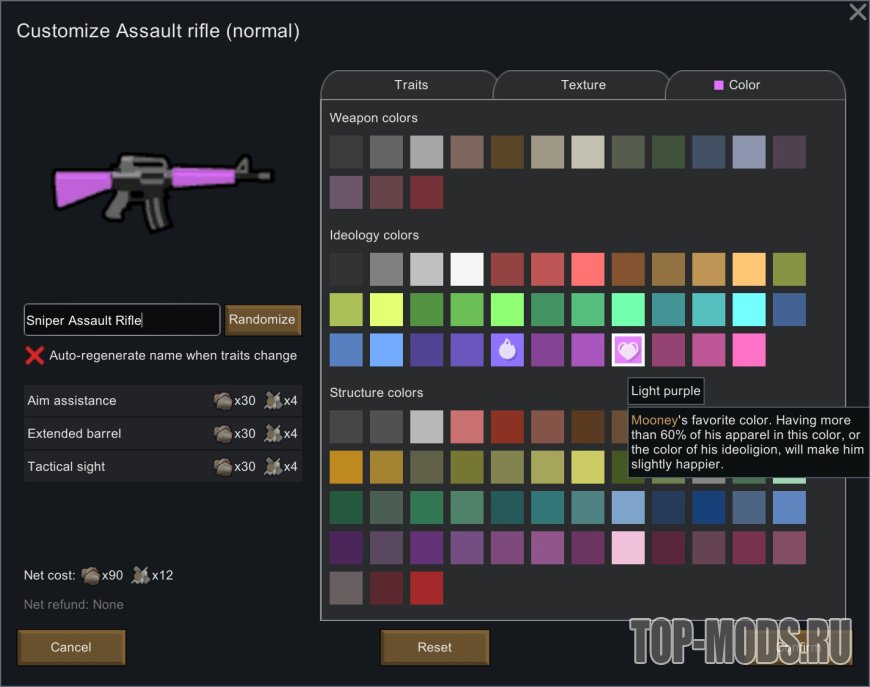This screenshot has height=687, width=870.
Task: Click the steel icon beside Aim assistance
Action: (223, 401)
